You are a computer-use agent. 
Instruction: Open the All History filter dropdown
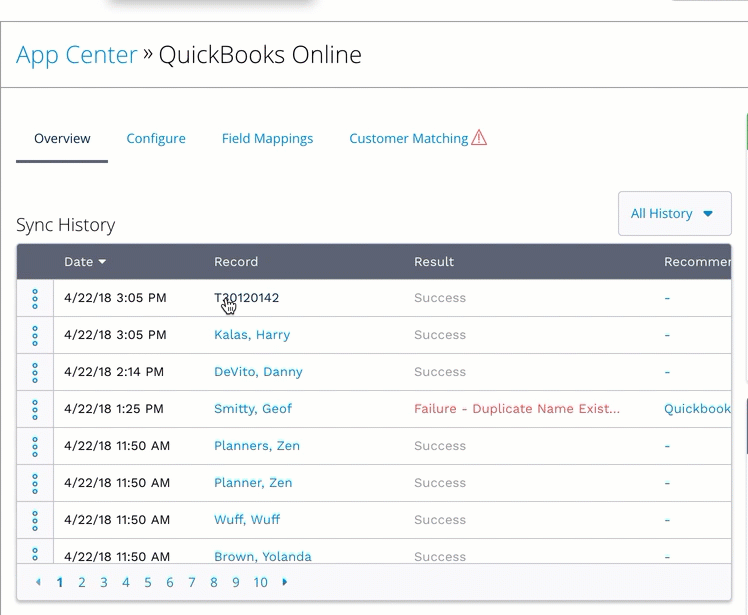coord(675,213)
